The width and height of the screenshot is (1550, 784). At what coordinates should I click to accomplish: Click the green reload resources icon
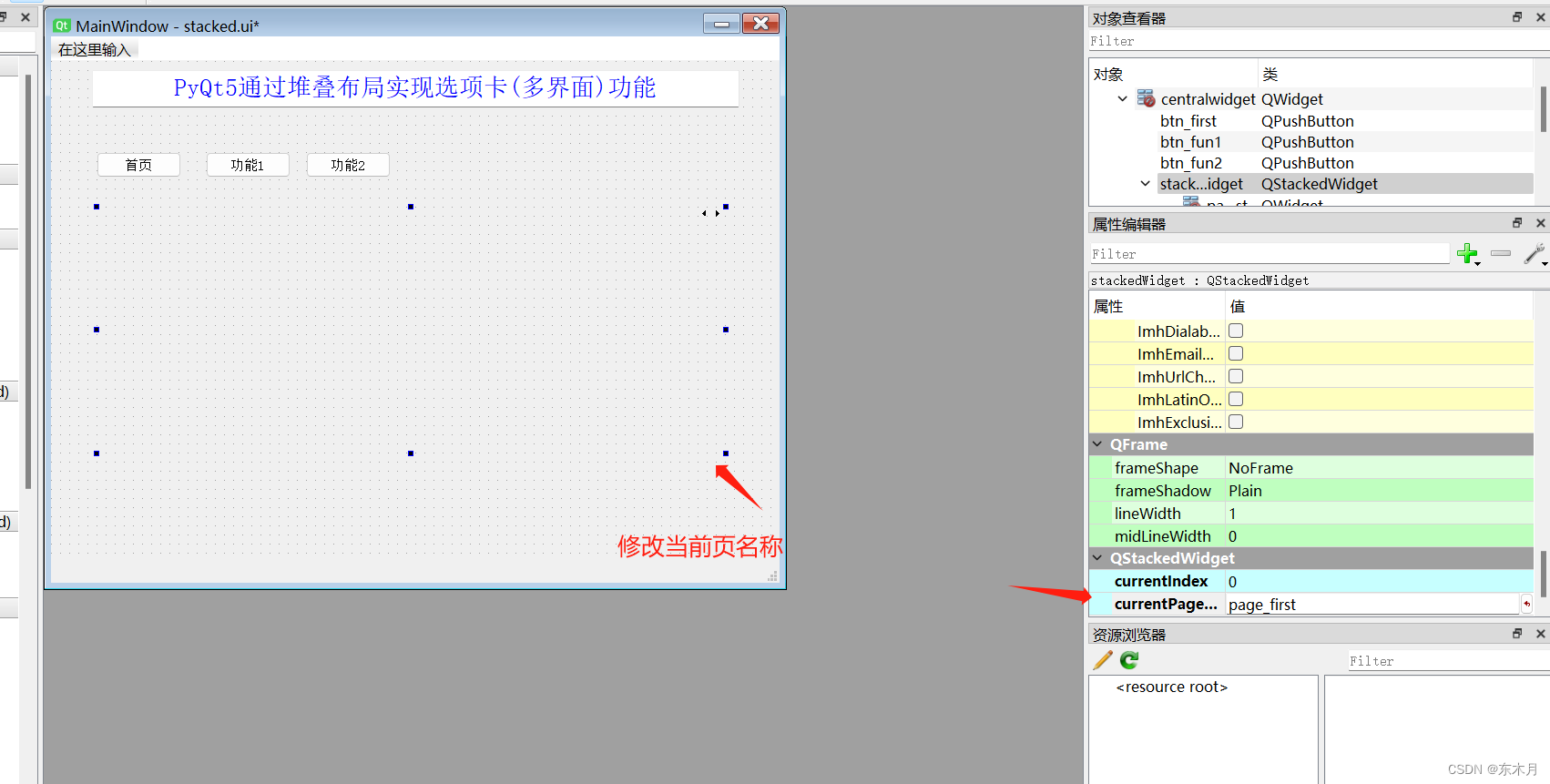pos(1129,660)
